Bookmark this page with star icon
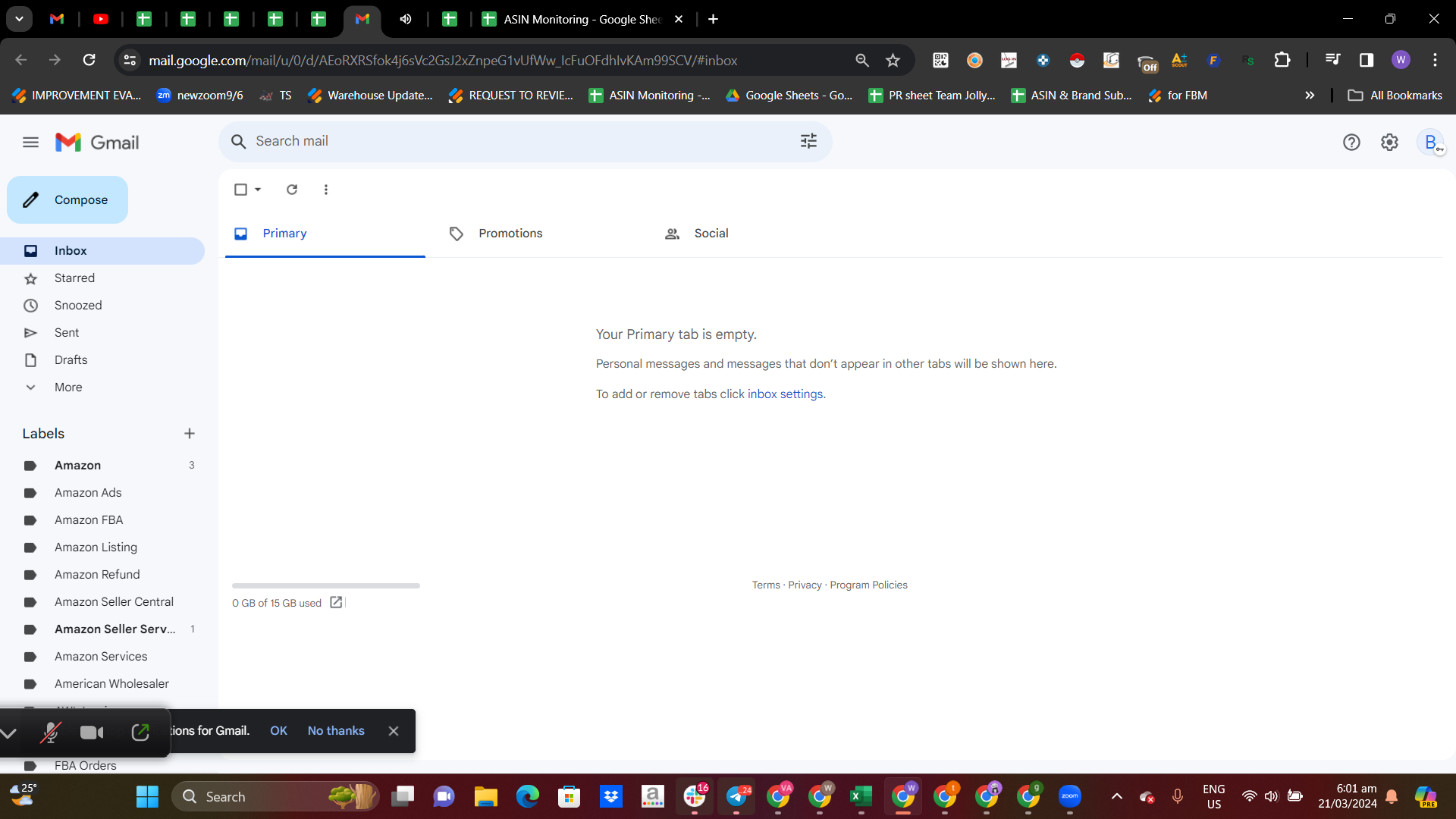The image size is (1456, 819). click(893, 60)
